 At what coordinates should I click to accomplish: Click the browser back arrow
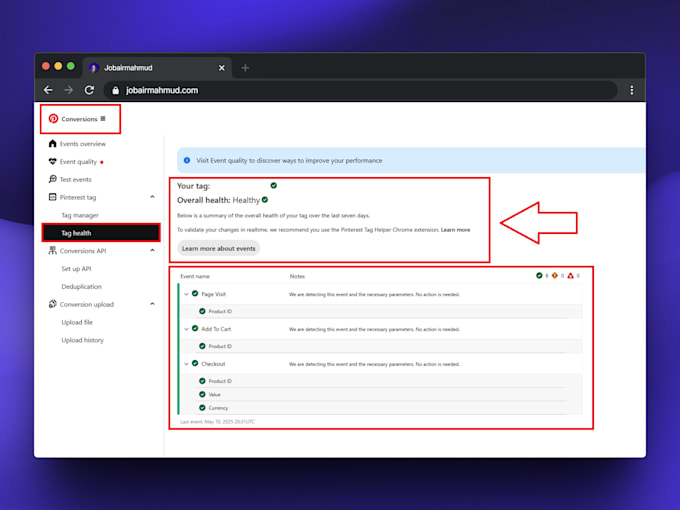48,90
